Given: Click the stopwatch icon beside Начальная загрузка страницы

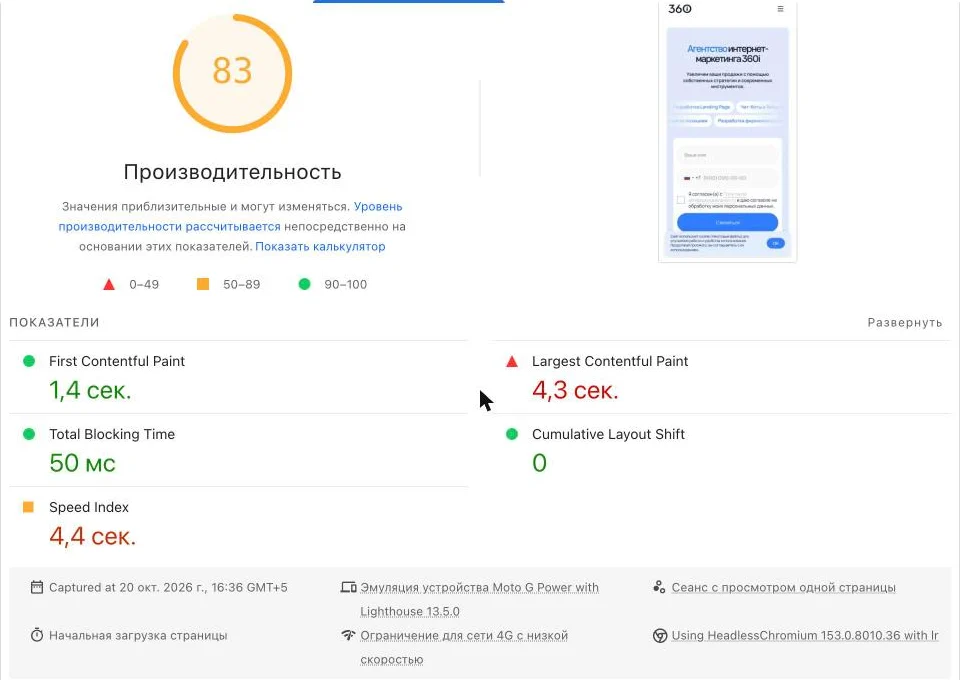Looking at the screenshot, I should click(x=37, y=635).
